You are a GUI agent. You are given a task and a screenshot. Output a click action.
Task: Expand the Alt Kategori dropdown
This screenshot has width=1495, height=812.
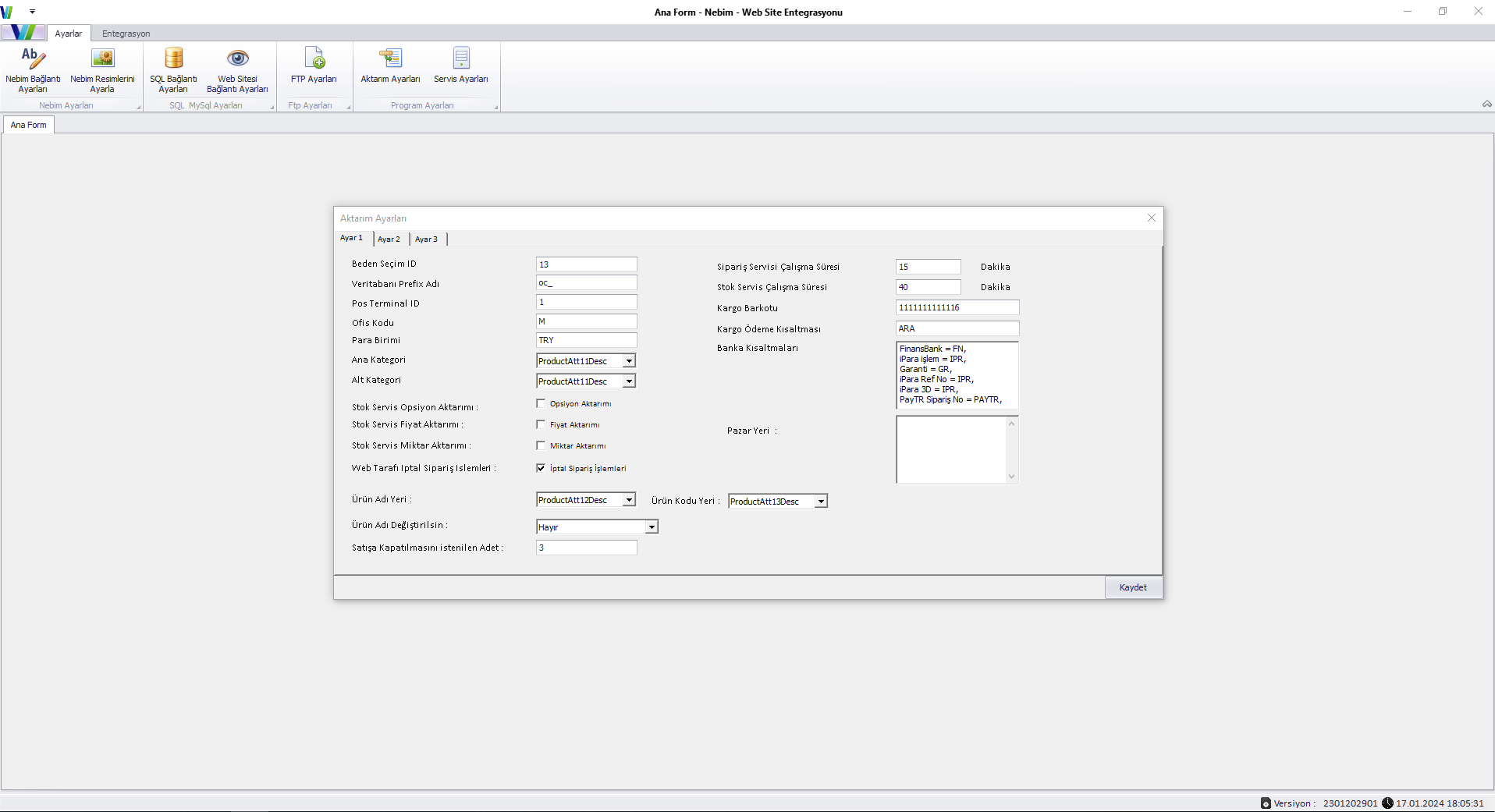pos(629,381)
